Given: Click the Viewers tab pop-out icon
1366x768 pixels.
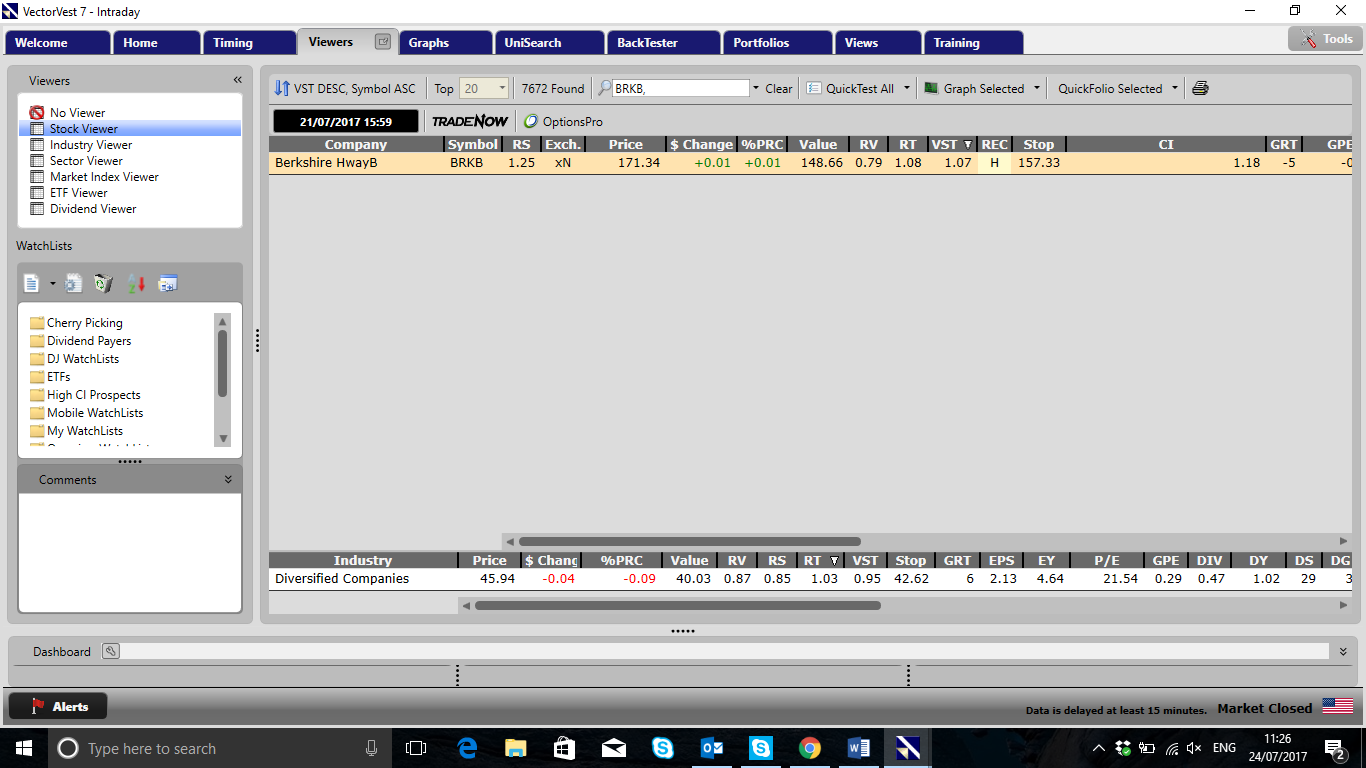Looking at the screenshot, I should click(382, 42).
